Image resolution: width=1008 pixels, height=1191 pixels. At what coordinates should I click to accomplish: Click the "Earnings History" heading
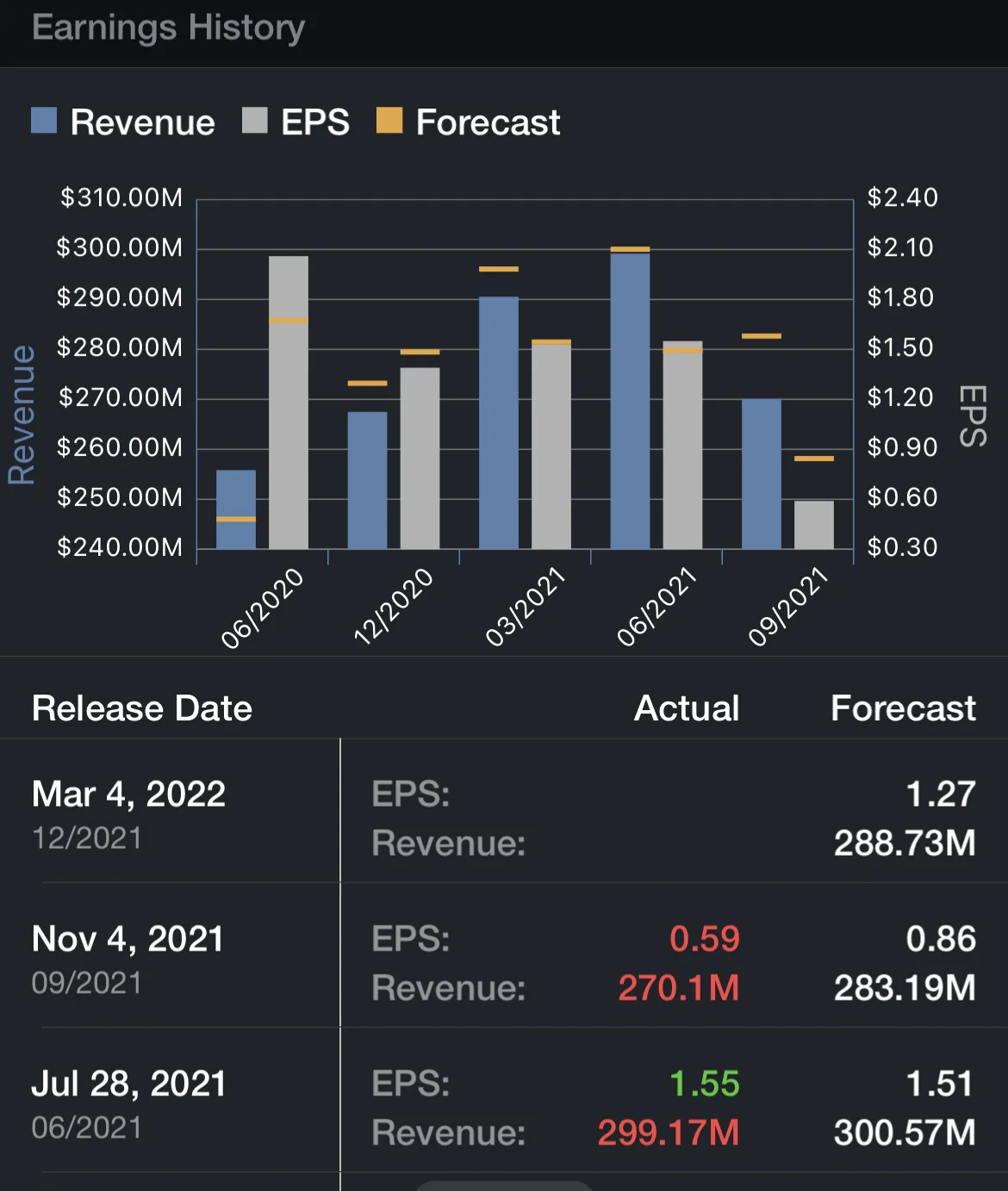click(x=169, y=28)
